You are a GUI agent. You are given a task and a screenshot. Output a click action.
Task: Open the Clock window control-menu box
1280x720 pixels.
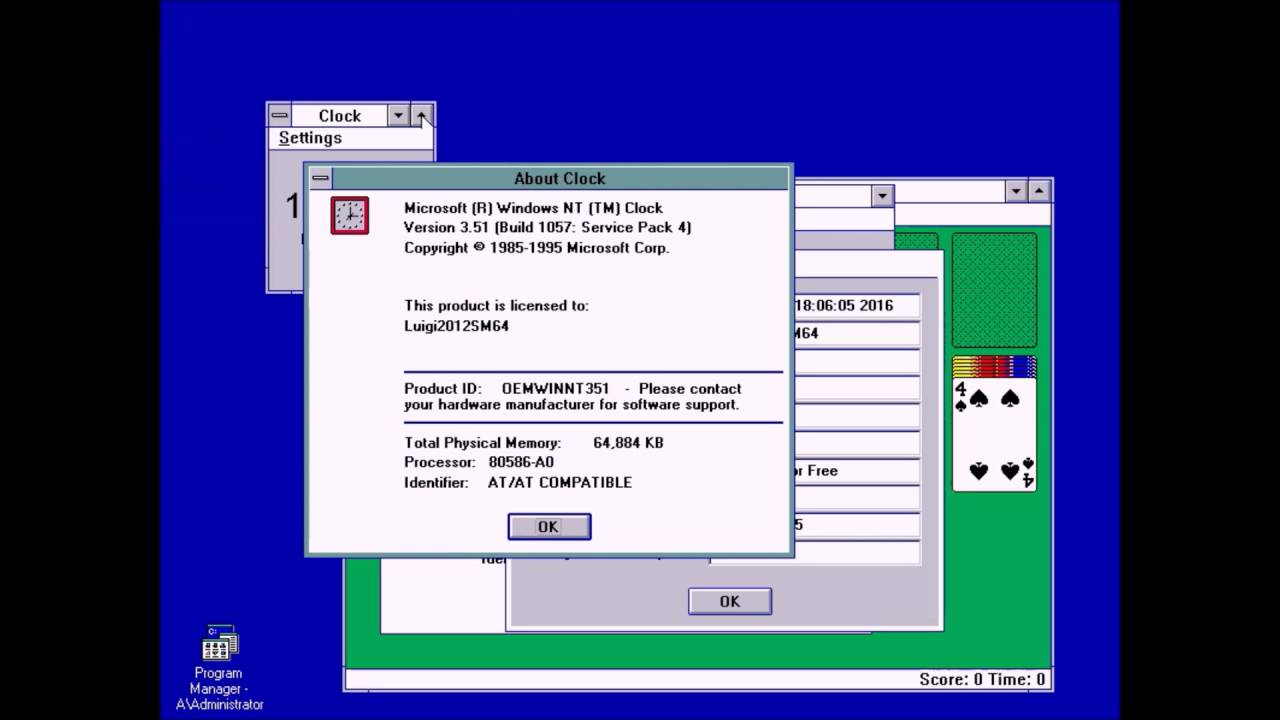279,115
